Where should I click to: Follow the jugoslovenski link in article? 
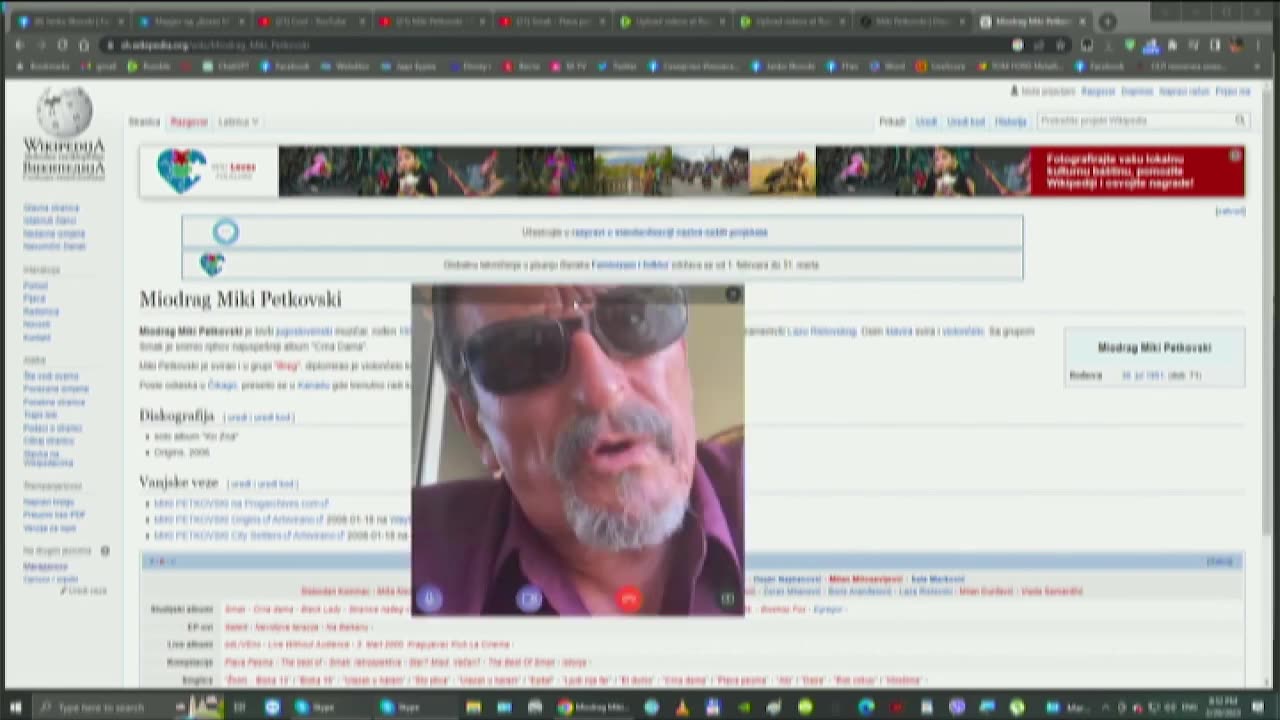(304, 331)
